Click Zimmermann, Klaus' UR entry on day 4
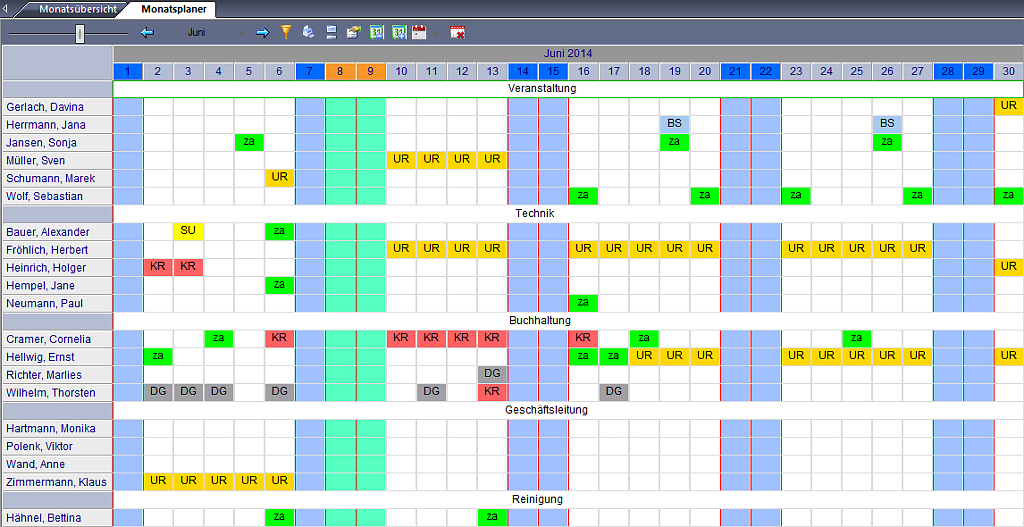The height and width of the screenshot is (527, 1024). 219,482
